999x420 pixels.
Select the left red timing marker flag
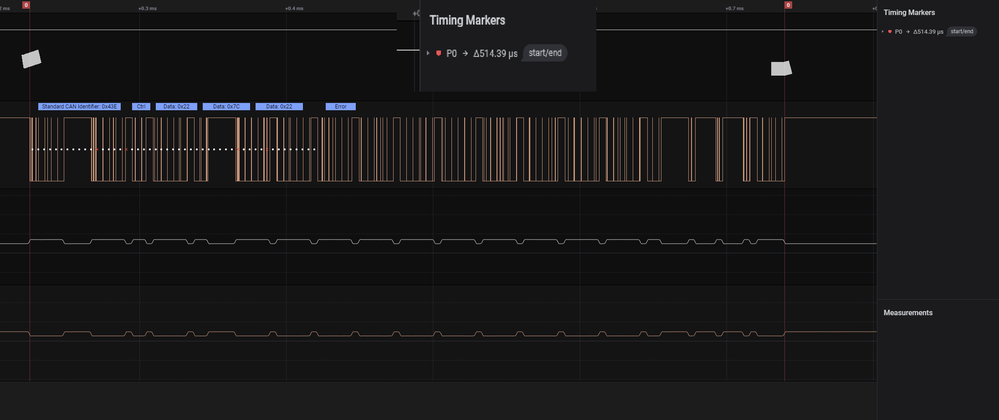coord(26,5)
